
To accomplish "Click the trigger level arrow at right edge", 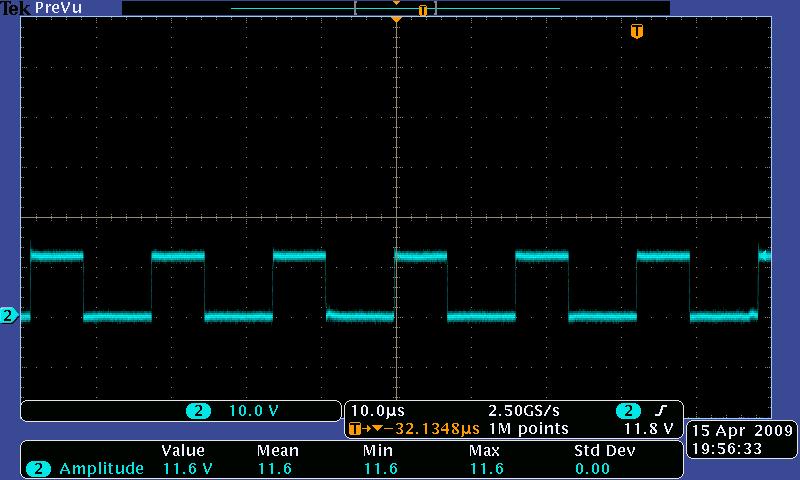I will 765,255.
